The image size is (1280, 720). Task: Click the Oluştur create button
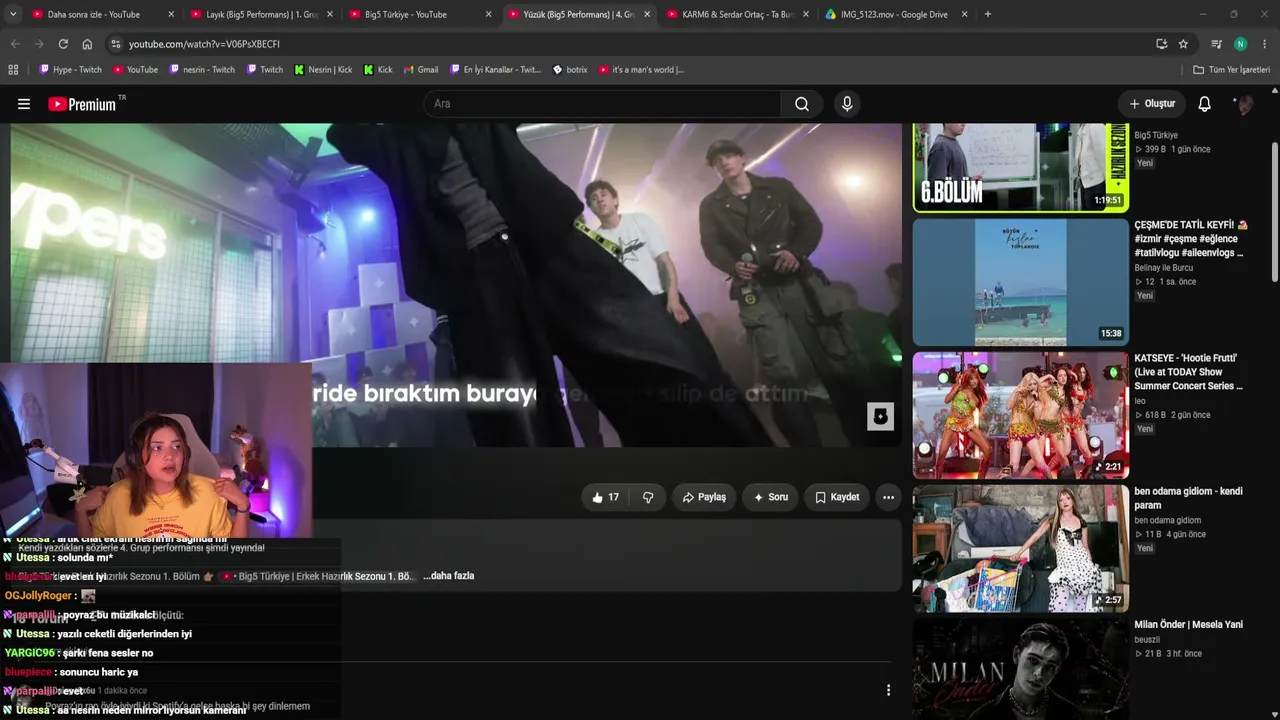[x=1152, y=104]
